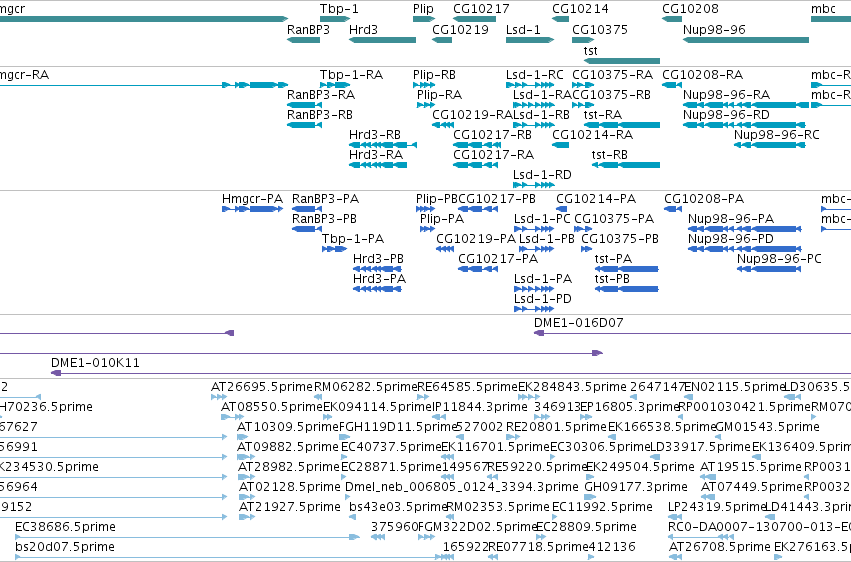Click protein Nup98-96-PA

pyautogui.click(x=745, y=229)
